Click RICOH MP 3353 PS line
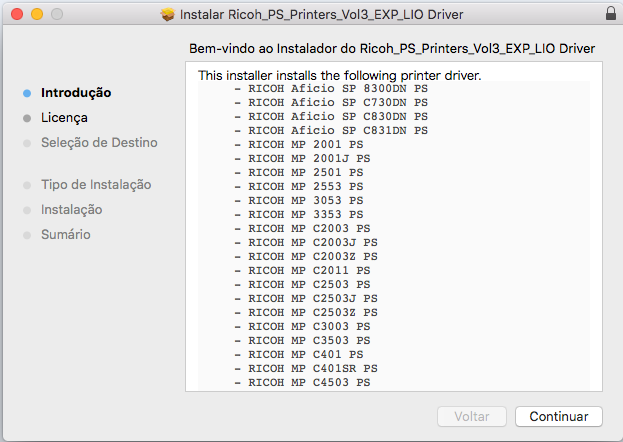Screen dimensions: 623x442 pyautogui.click(x=299, y=214)
